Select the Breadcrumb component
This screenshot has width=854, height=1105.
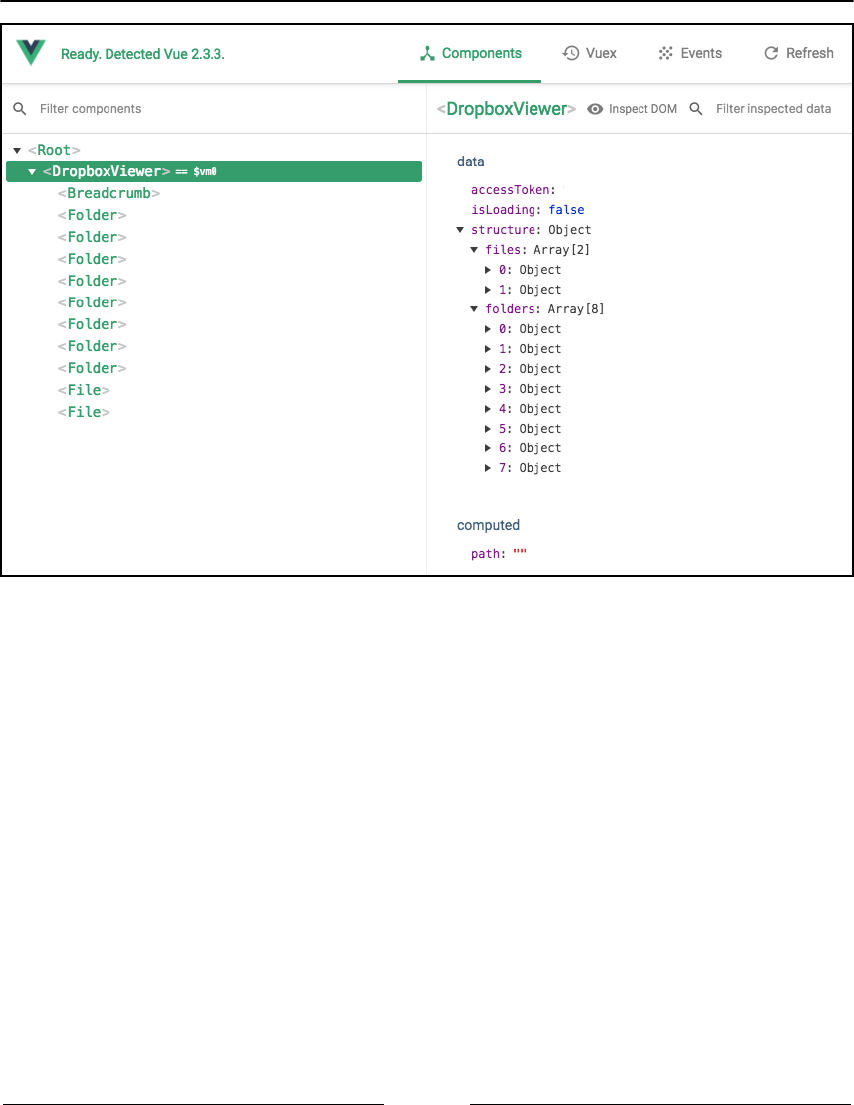click(109, 193)
